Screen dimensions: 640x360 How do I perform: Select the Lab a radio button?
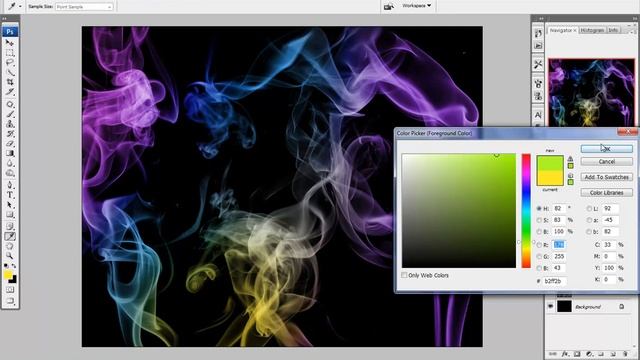[589, 220]
